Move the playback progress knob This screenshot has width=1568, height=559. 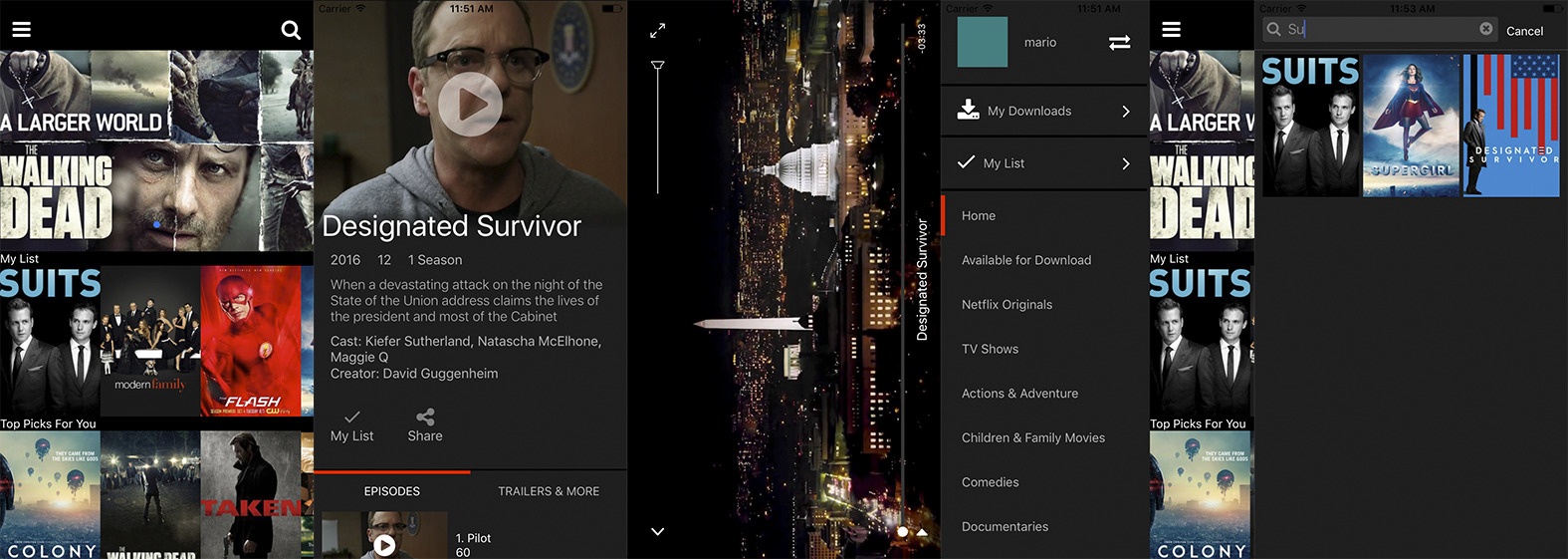point(902,532)
